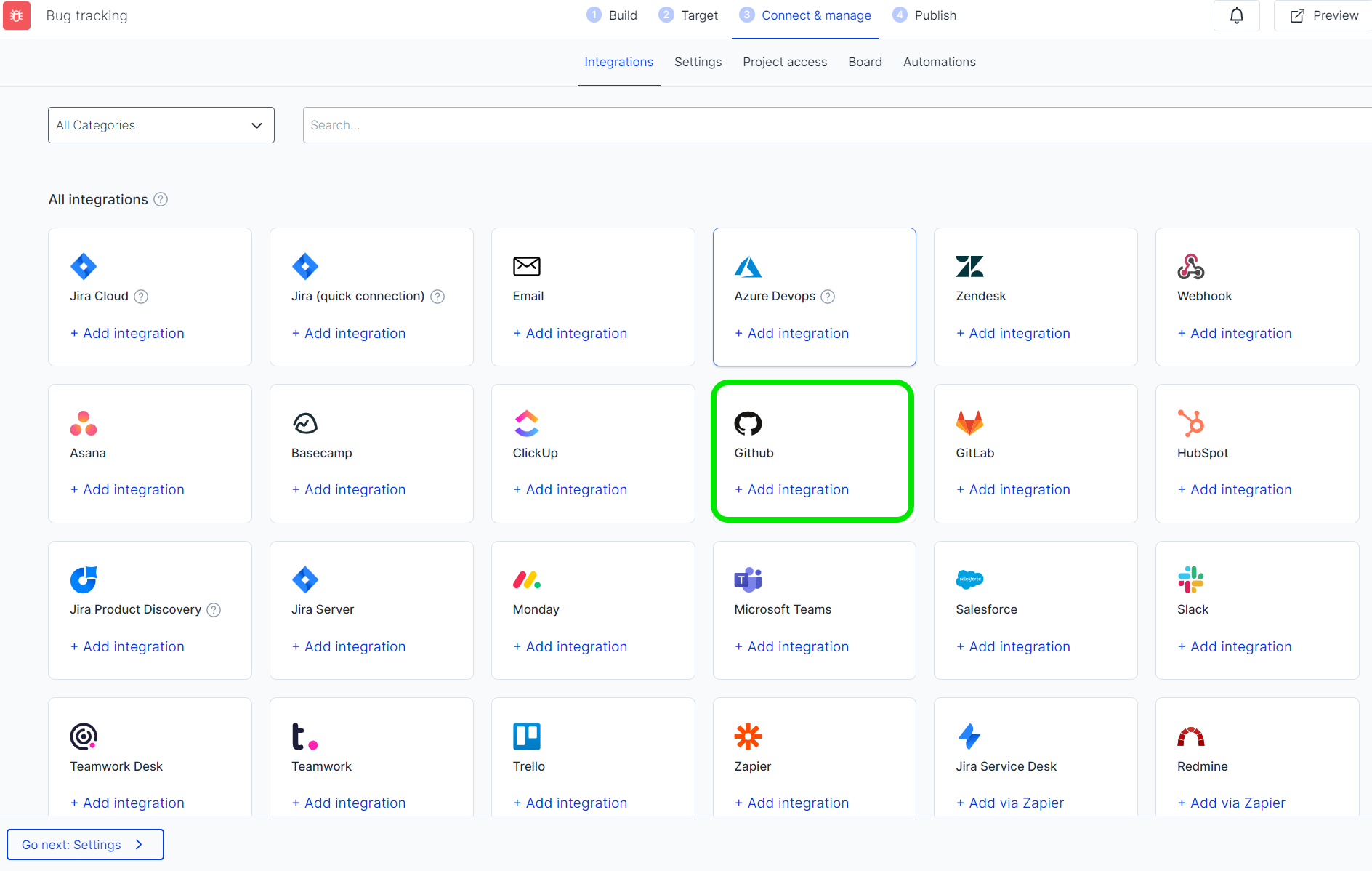The image size is (1372, 871).
Task: Open help tooltip for Jira Product Discovery
Action: coord(214,610)
